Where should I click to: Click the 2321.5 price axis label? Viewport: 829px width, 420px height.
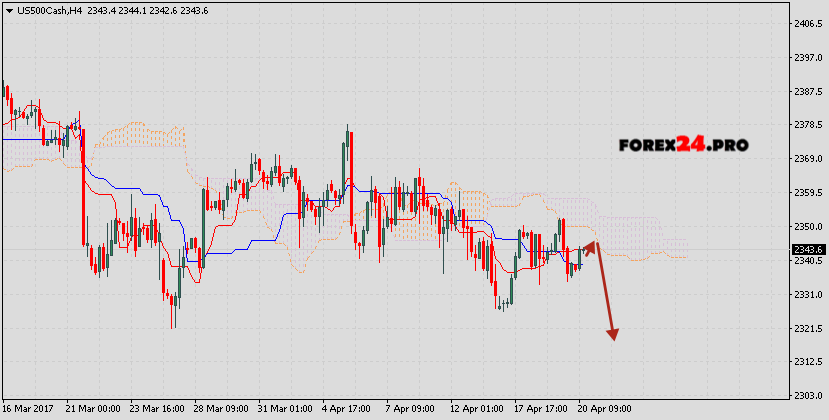click(807, 328)
